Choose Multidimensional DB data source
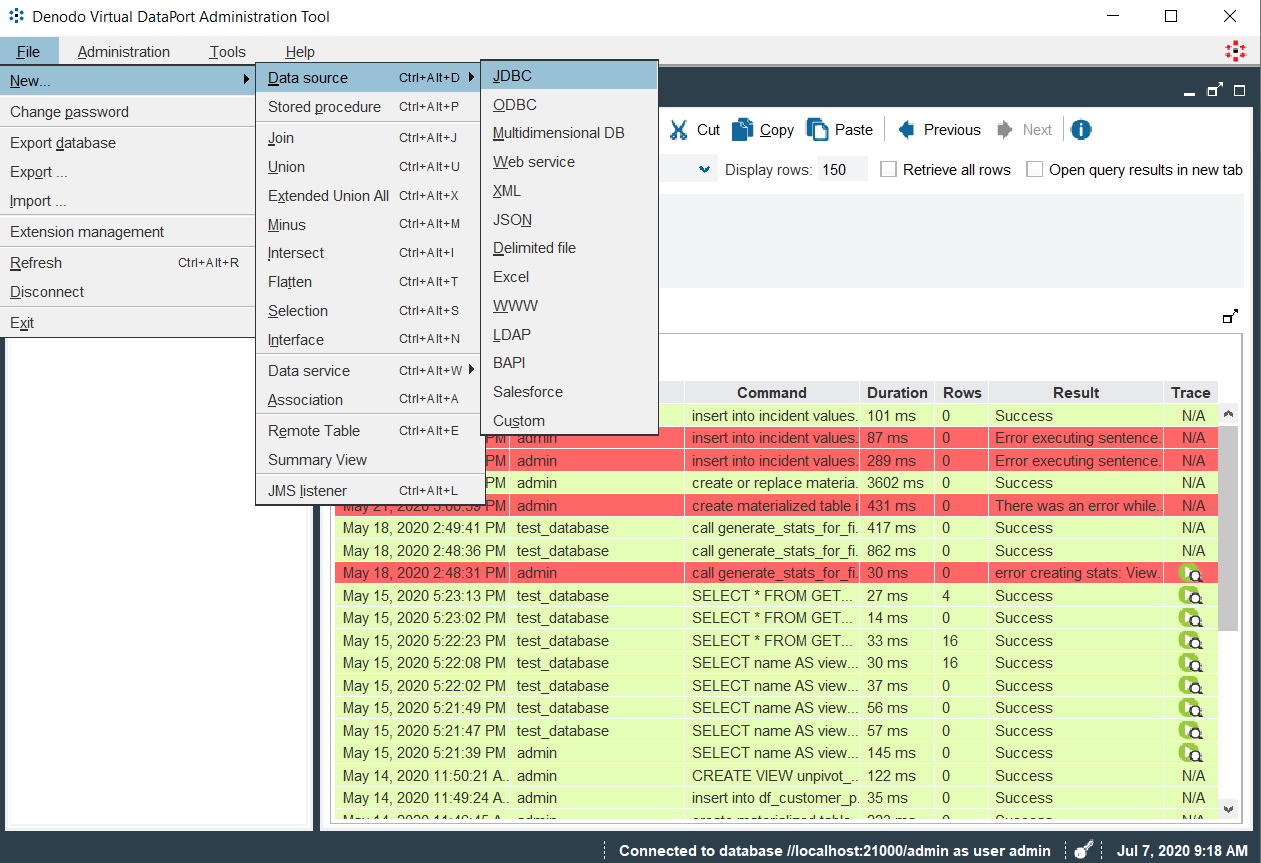This screenshot has height=863, width=1261. point(569,133)
